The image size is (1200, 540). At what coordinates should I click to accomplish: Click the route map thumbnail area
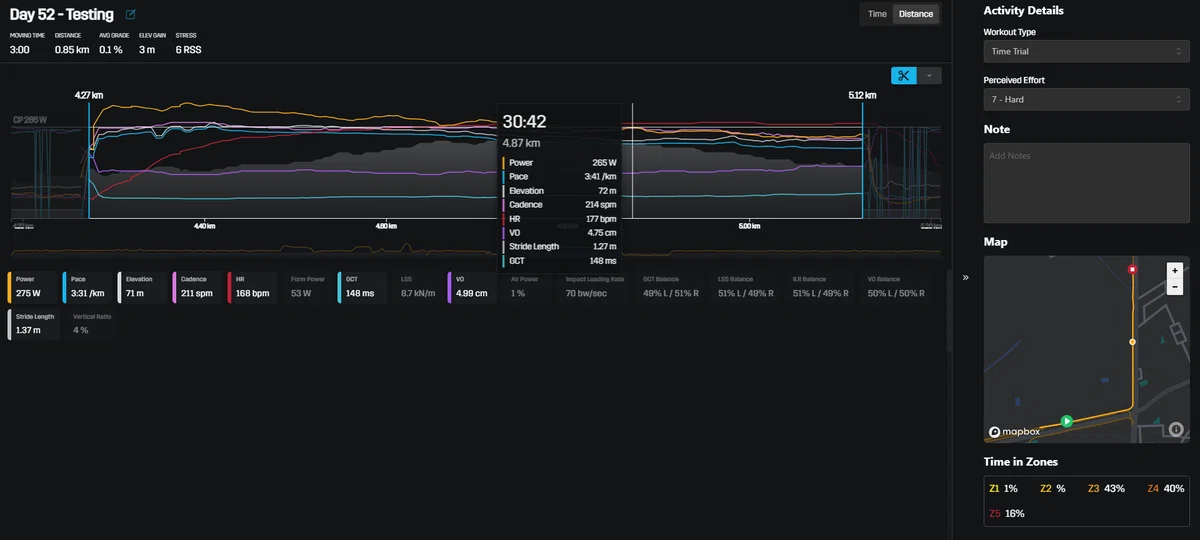point(1086,349)
